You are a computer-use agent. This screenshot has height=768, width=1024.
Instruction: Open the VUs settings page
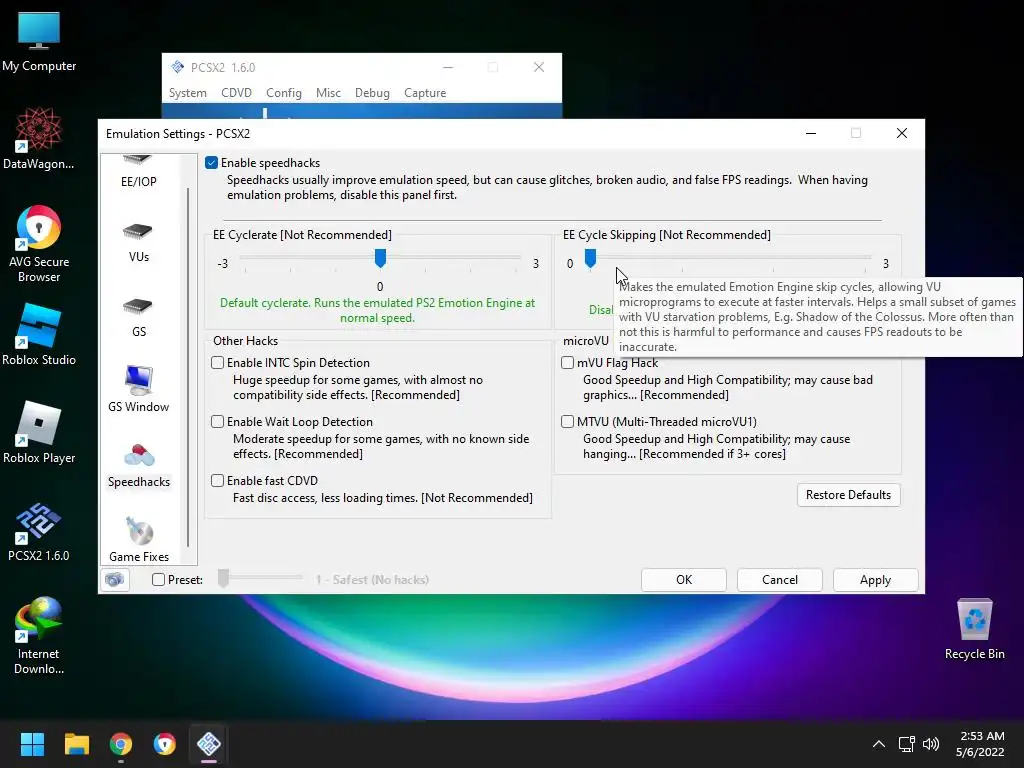click(138, 242)
